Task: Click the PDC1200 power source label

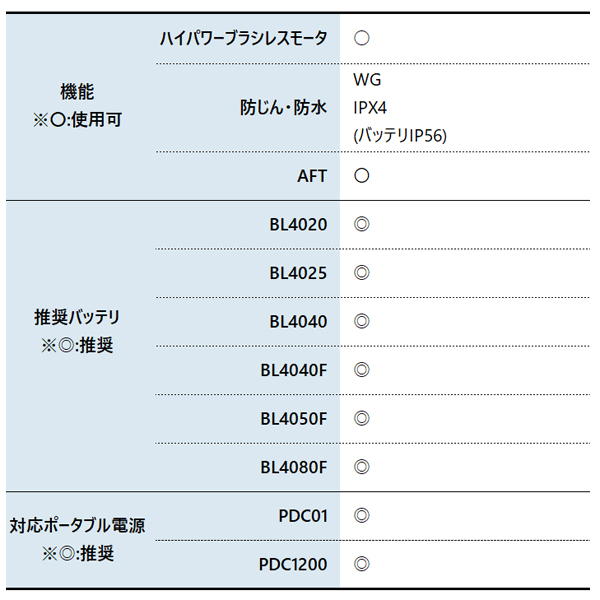Action: tap(293, 565)
